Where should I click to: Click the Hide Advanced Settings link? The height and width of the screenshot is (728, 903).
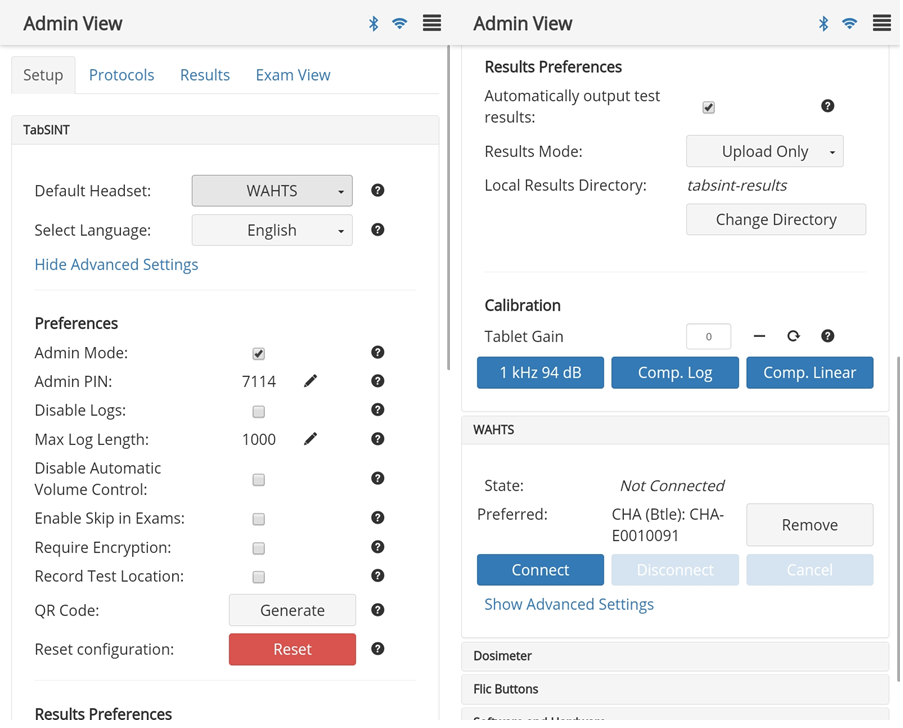tap(116, 264)
